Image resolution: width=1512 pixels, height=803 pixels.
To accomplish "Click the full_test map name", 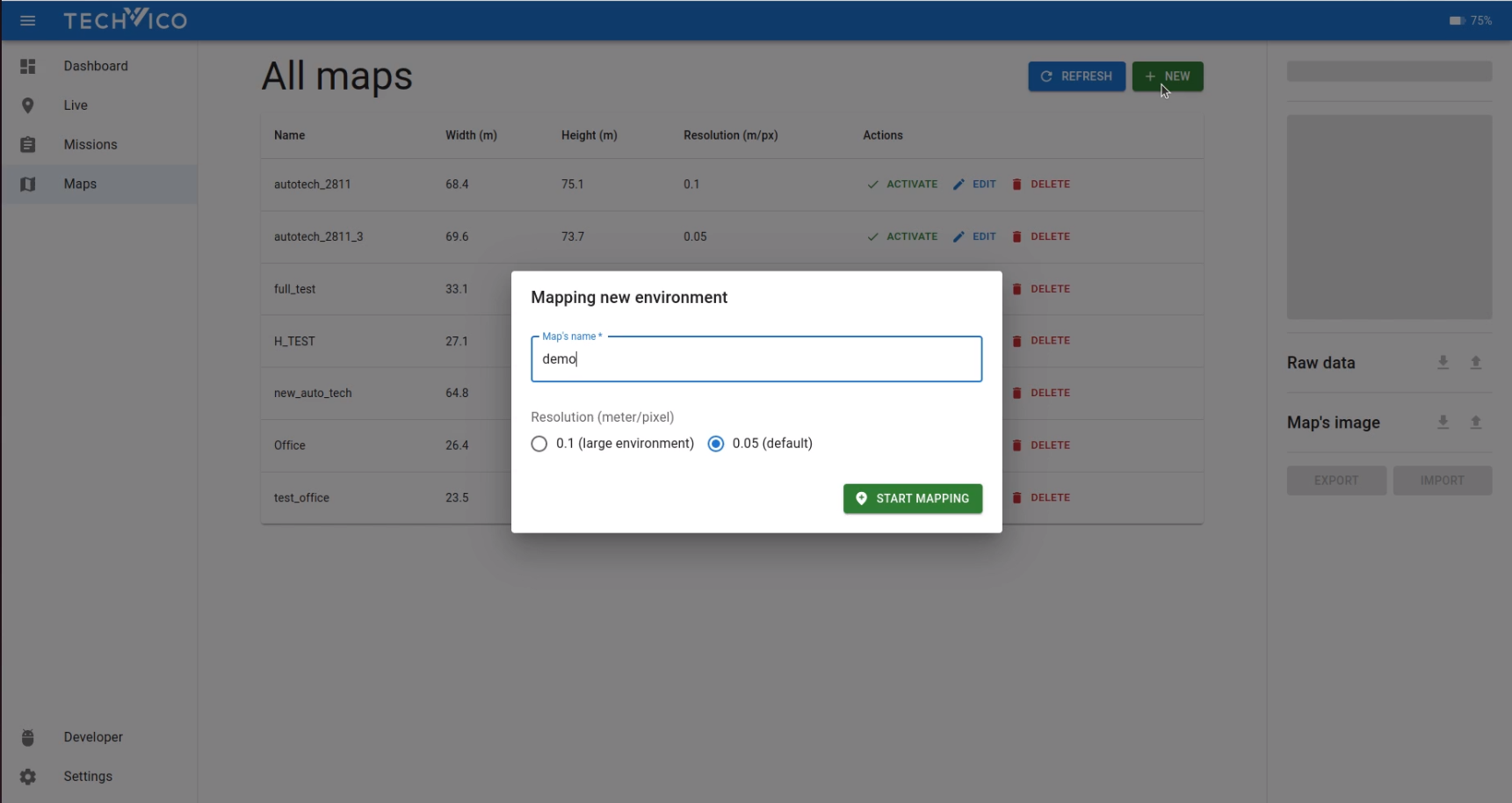I will (x=294, y=289).
